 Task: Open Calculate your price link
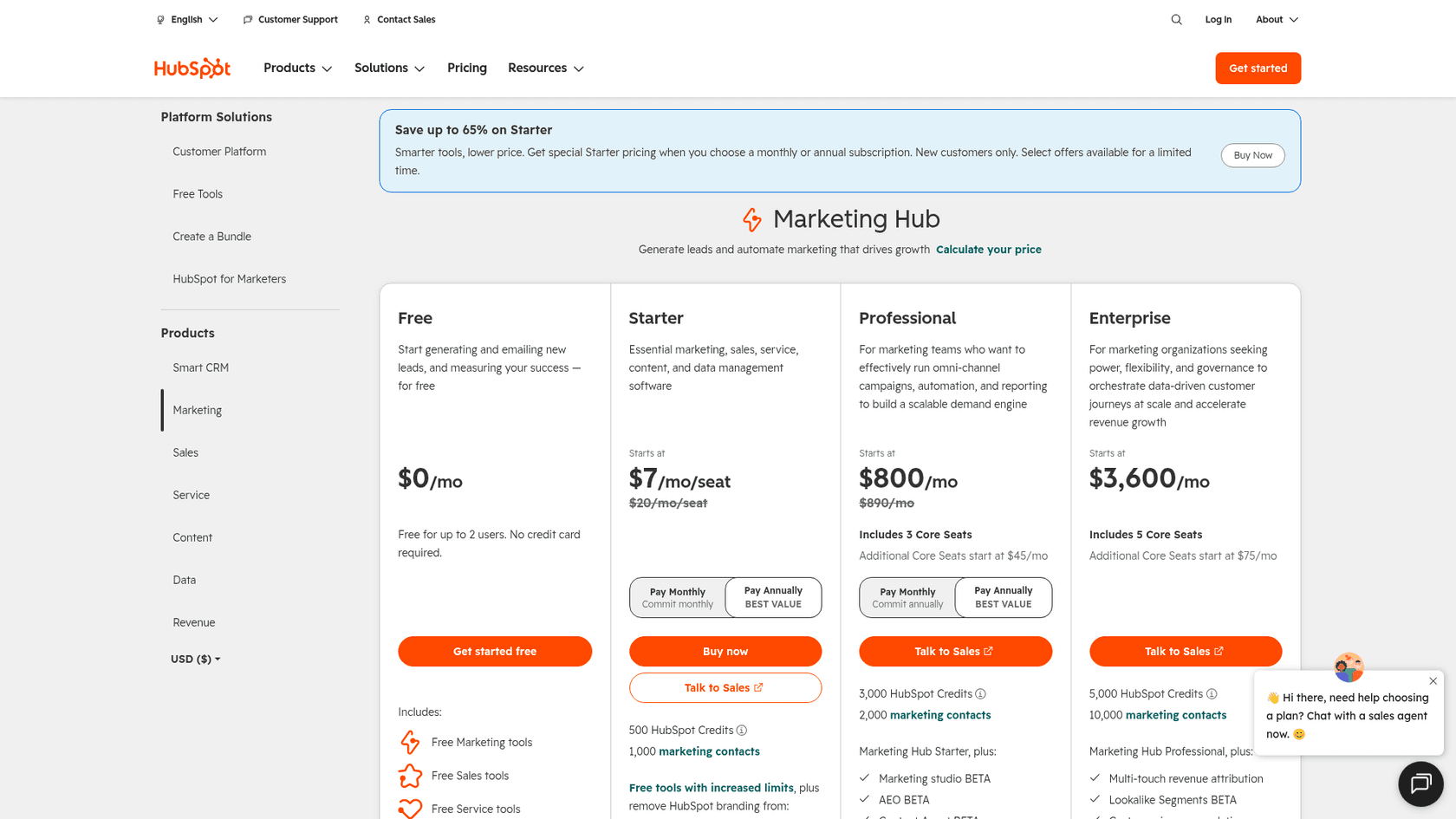click(x=989, y=250)
